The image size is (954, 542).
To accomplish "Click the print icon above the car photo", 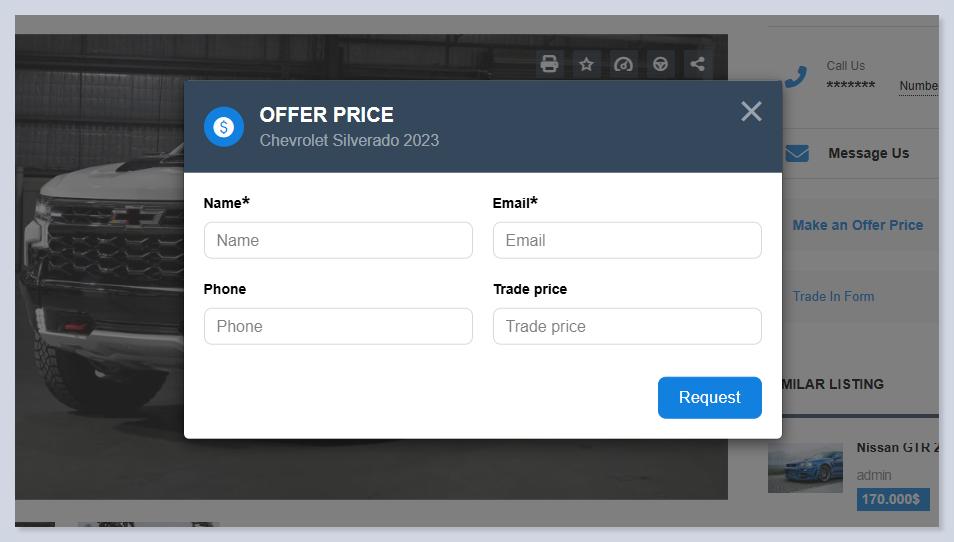I will (549, 64).
